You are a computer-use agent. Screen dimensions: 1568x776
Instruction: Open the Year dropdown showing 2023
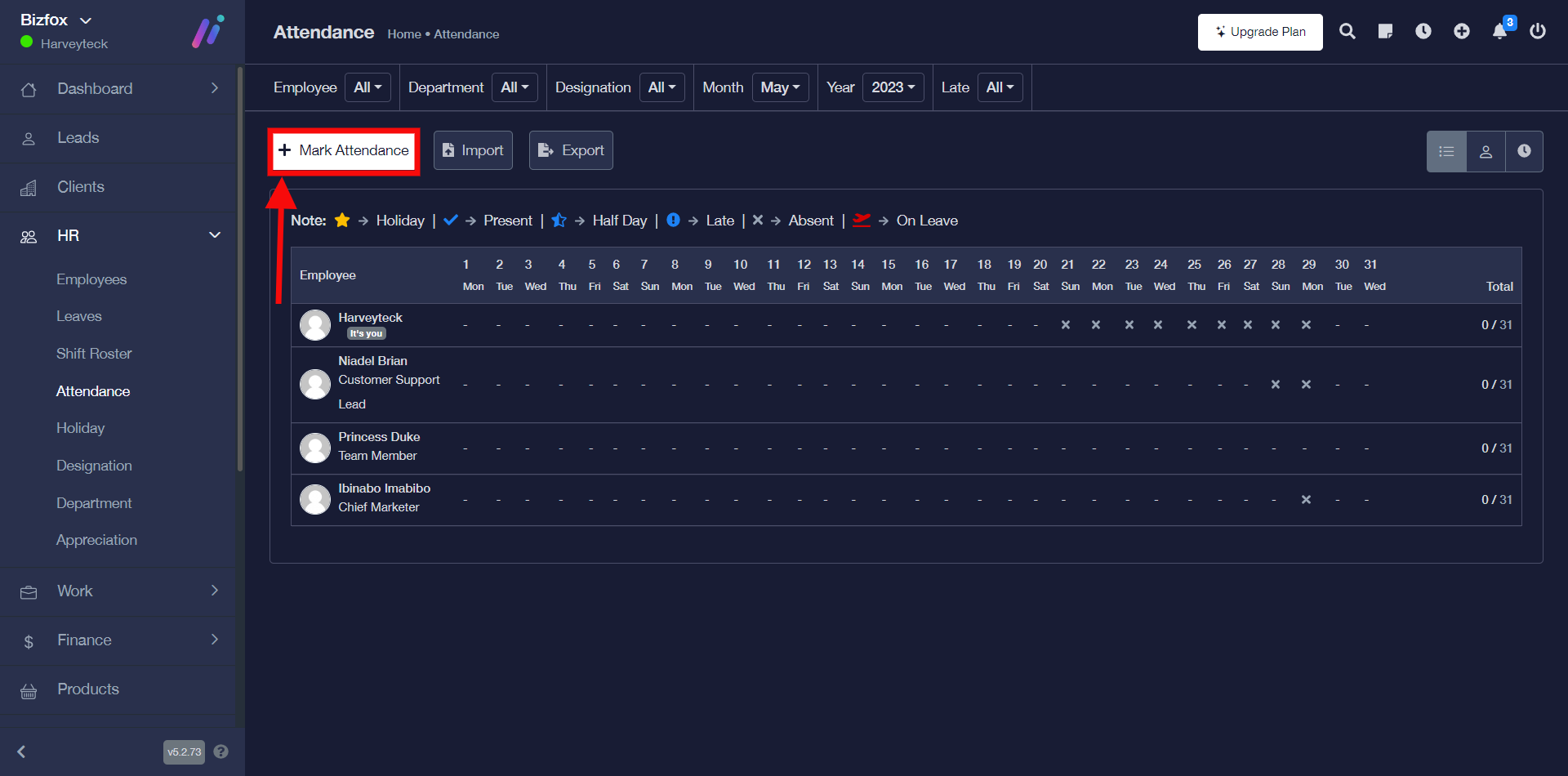pyautogui.click(x=893, y=87)
